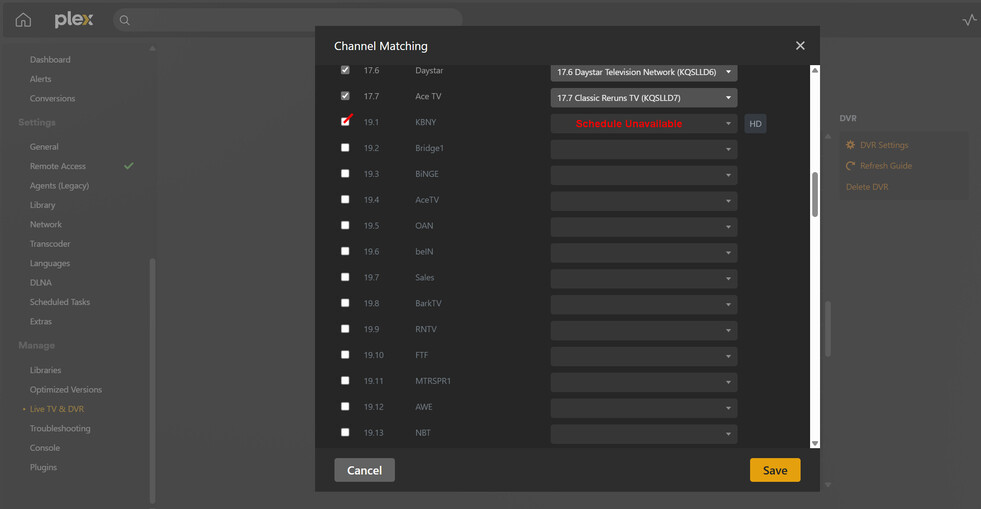The height and width of the screenshot is (509, 981).
Task: Open the guide dropdown for MTRSPR1
Action: pyautogui.click(x=644, y=382)
